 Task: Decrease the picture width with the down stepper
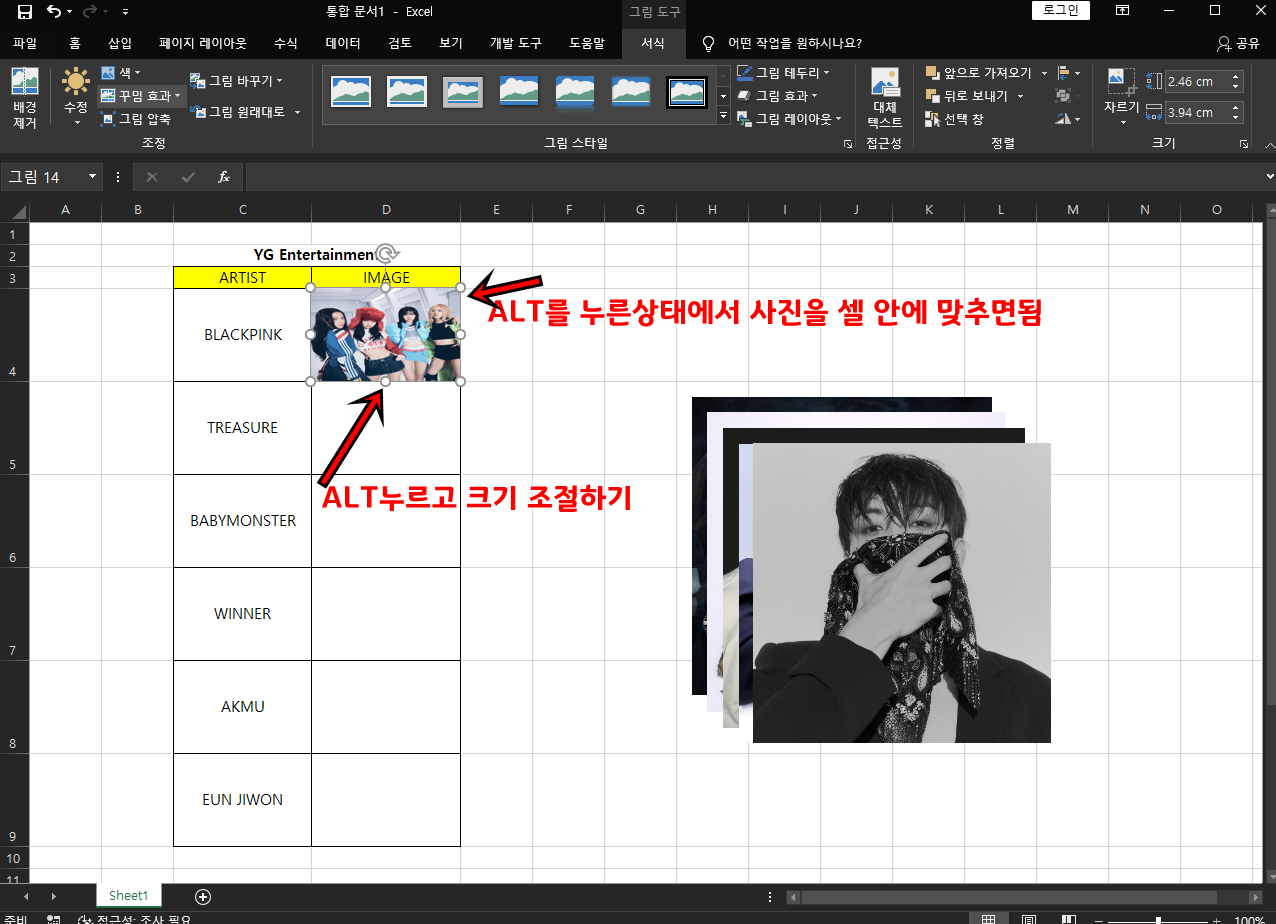1236,118
